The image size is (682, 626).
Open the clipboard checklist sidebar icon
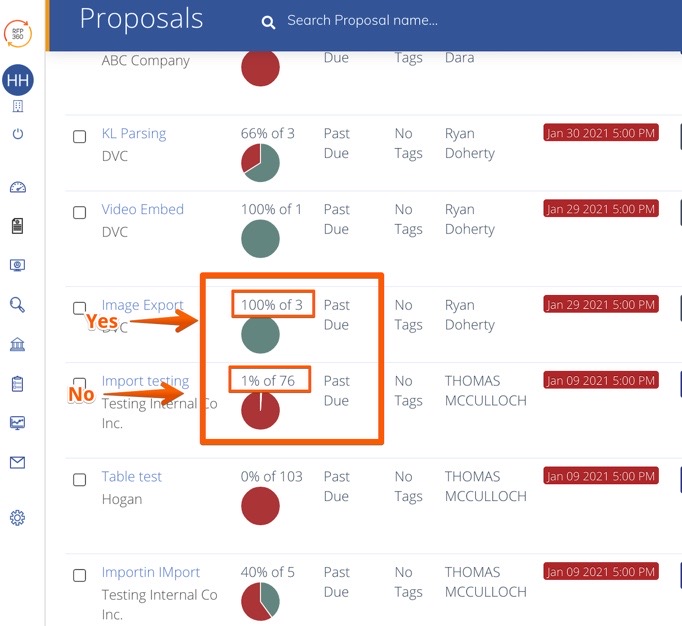coord(17,384)
